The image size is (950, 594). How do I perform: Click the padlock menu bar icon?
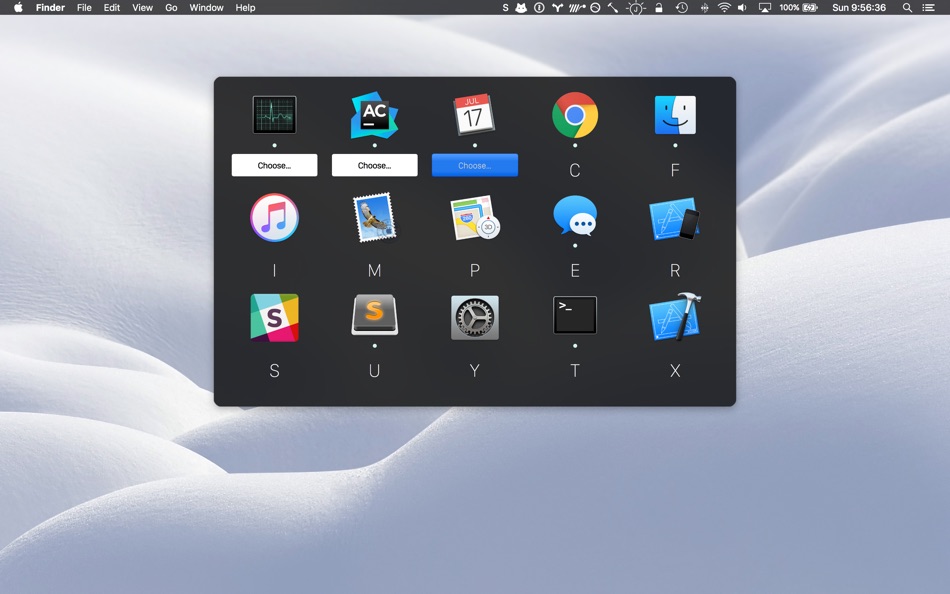(x=659, y=7)
